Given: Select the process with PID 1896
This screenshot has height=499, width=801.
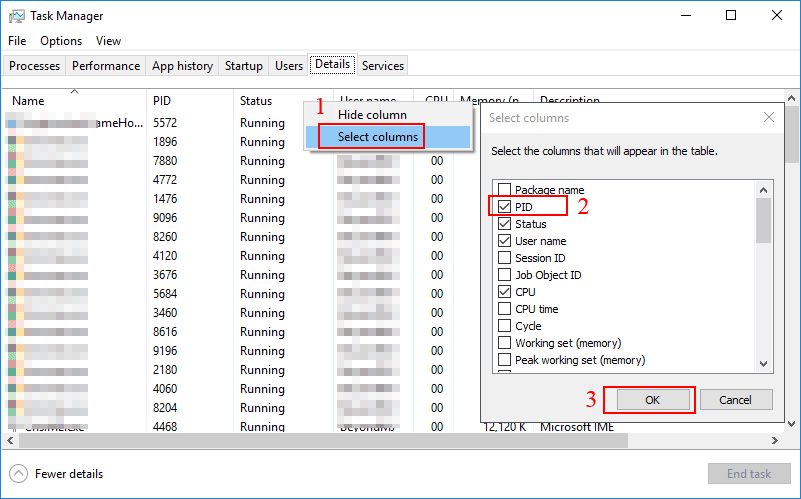Looking at the screenshot, I should (x=165, y=142).
